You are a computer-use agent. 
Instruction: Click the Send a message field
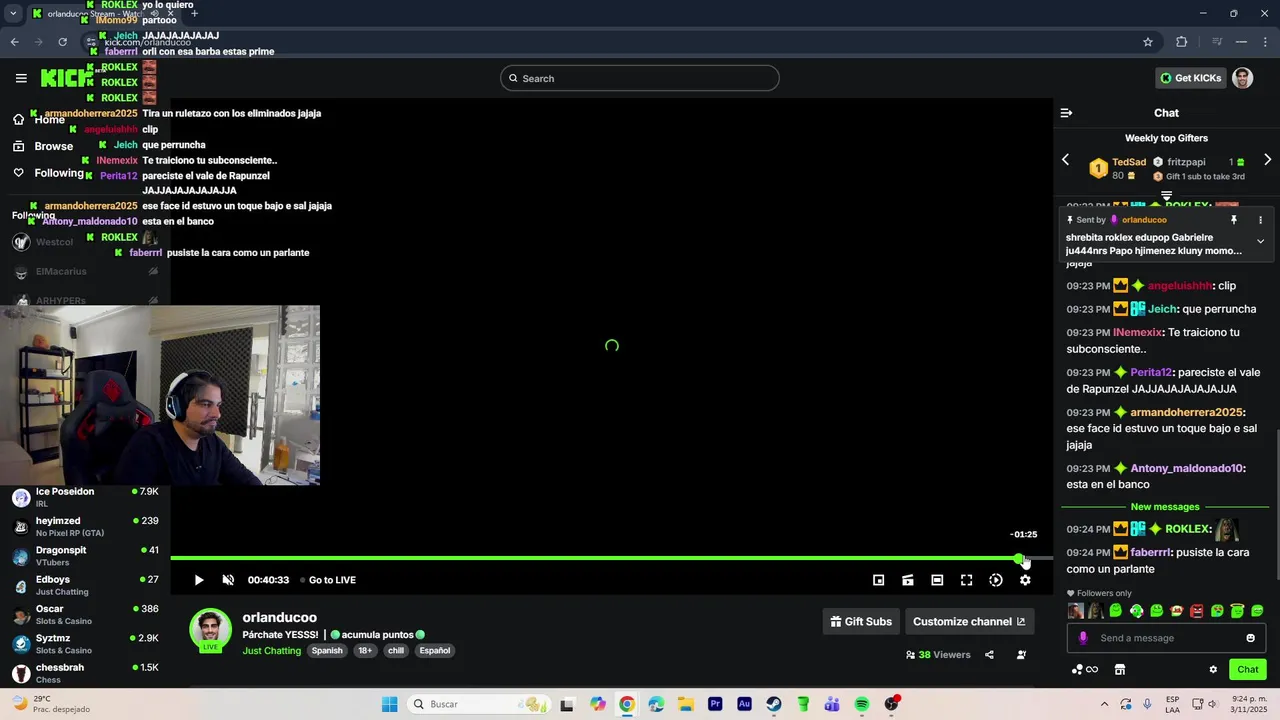(1168, 638)
